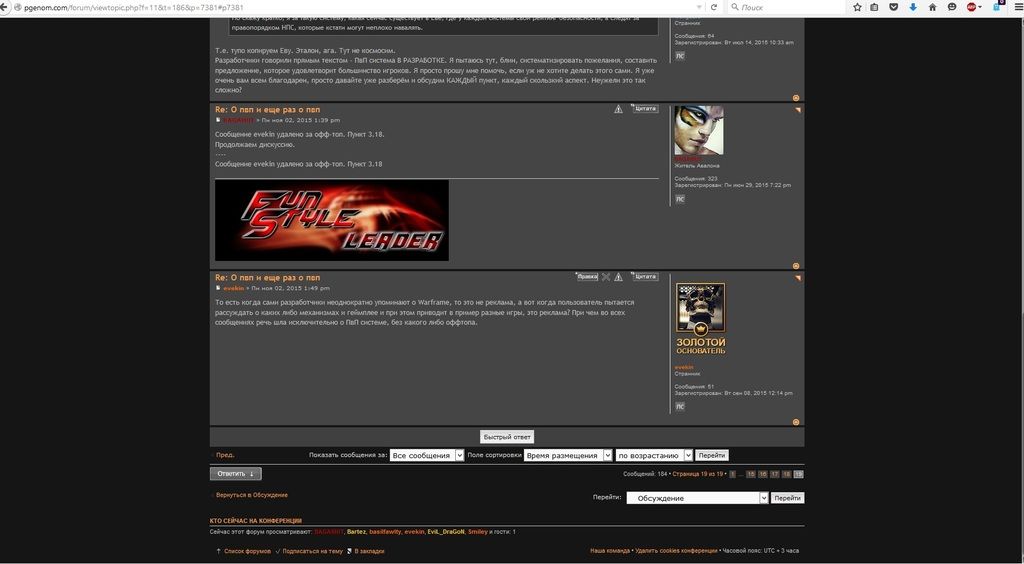The height and width of the screenshot is (564, 1024).
Task: Click into the 'Поиск' browser search field
Action: 787,7
